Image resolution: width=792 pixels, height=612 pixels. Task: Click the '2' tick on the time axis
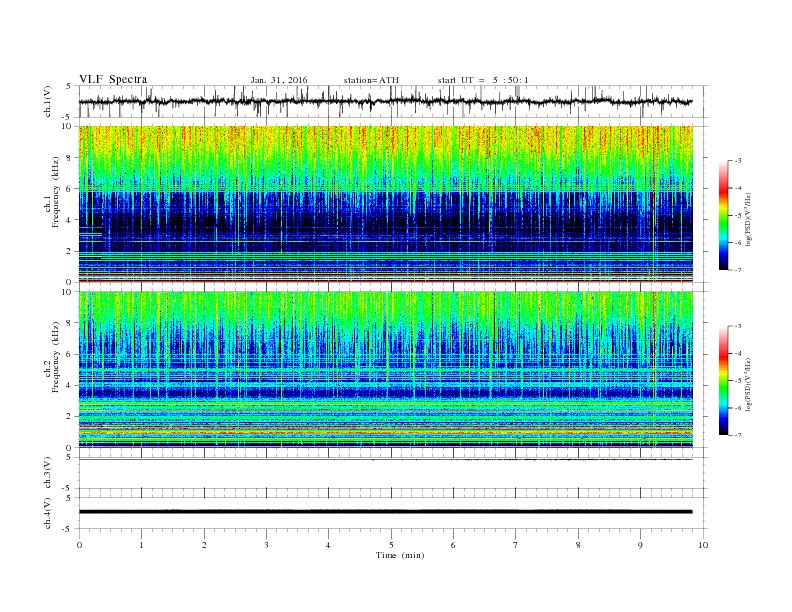204,545
